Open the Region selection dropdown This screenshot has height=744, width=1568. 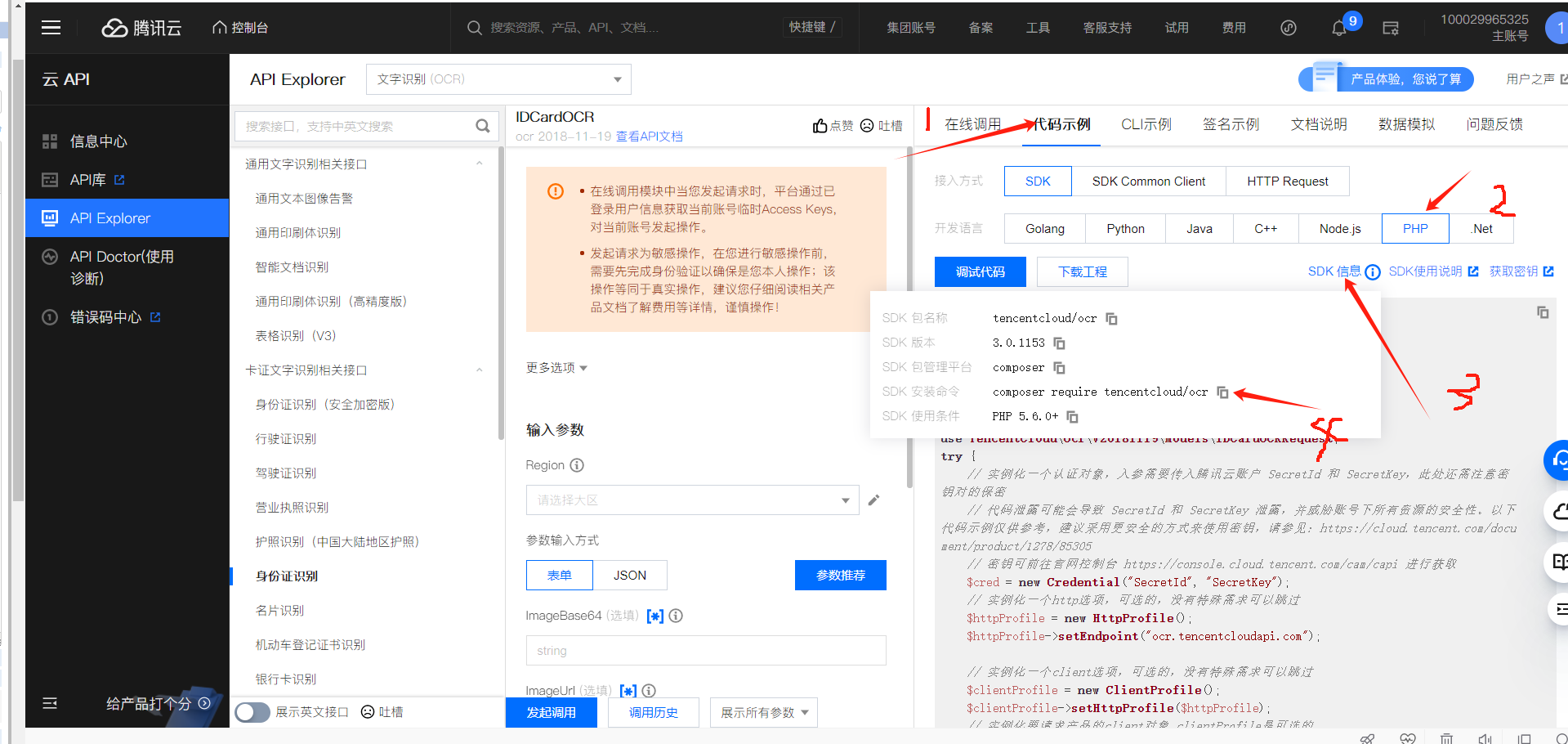(x=692, y=500)
